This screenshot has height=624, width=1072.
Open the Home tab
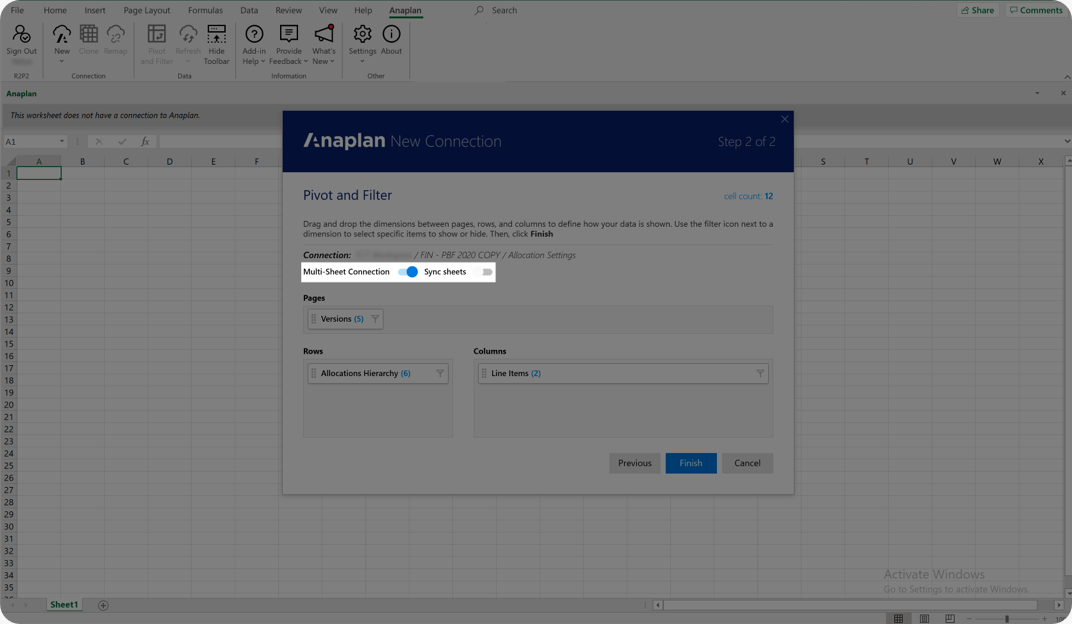(55, 10)
